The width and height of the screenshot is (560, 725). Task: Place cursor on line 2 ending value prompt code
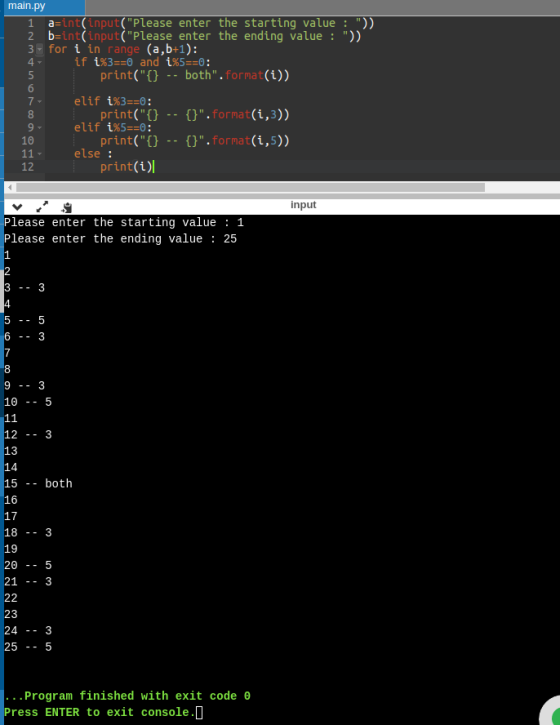click(x=204, y=36)
